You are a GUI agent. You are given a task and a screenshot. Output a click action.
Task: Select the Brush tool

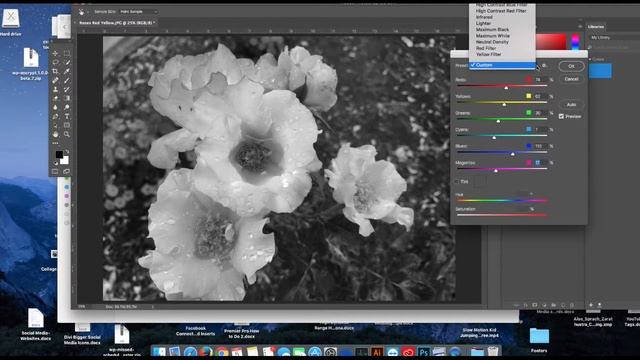[67, 80]
